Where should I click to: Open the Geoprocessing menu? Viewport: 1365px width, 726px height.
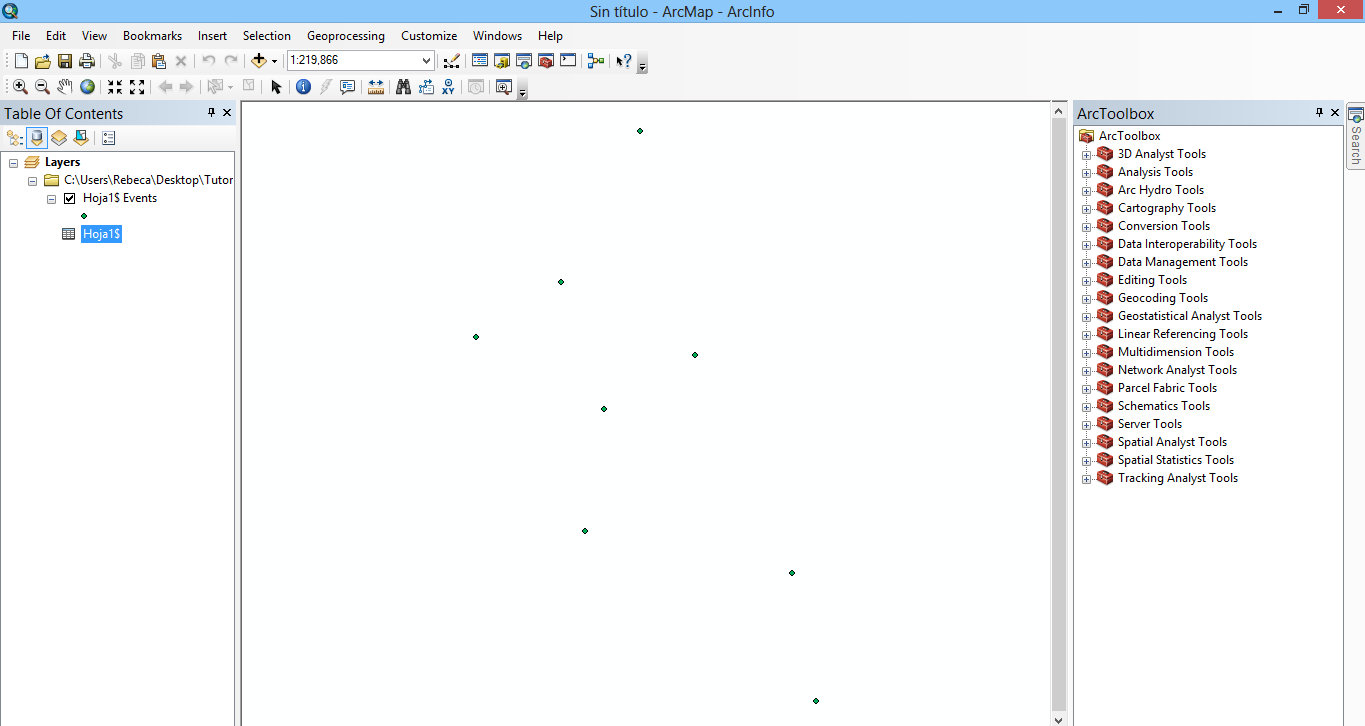click(x=345, y=36)
